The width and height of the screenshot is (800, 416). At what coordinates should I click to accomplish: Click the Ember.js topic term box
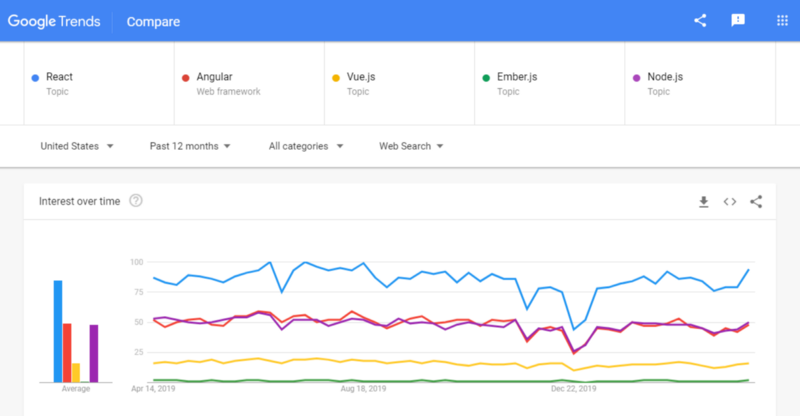[549, 83]
